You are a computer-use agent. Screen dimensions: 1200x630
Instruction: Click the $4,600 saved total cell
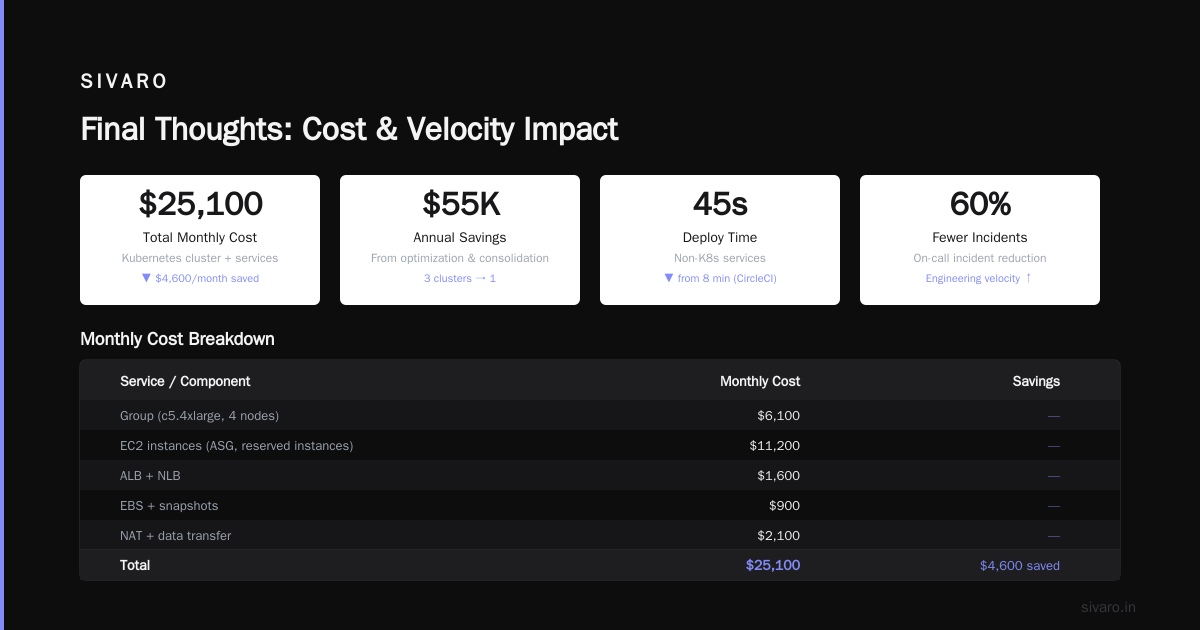tap(1020, 566)
